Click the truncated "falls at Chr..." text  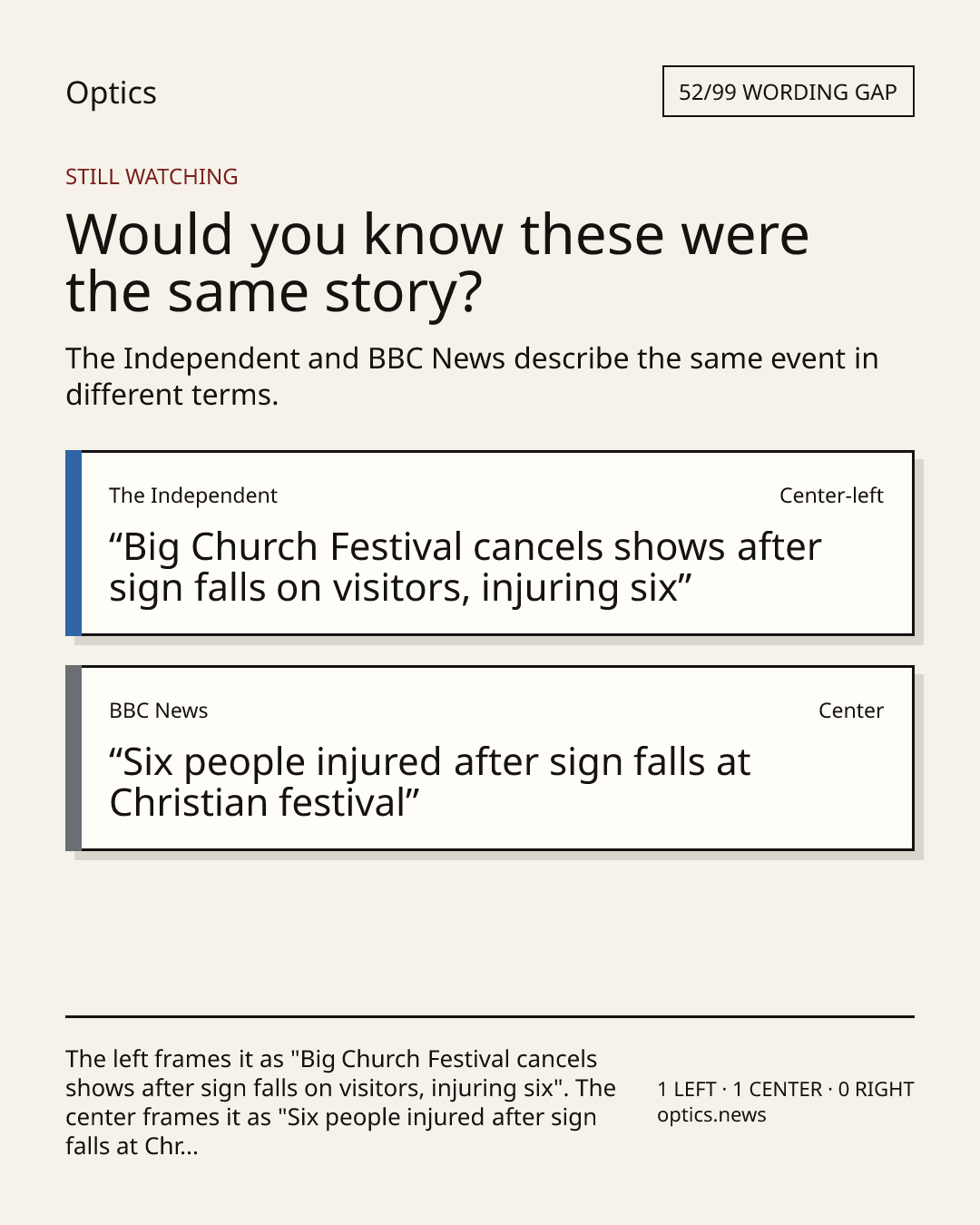click(132, 1146)
